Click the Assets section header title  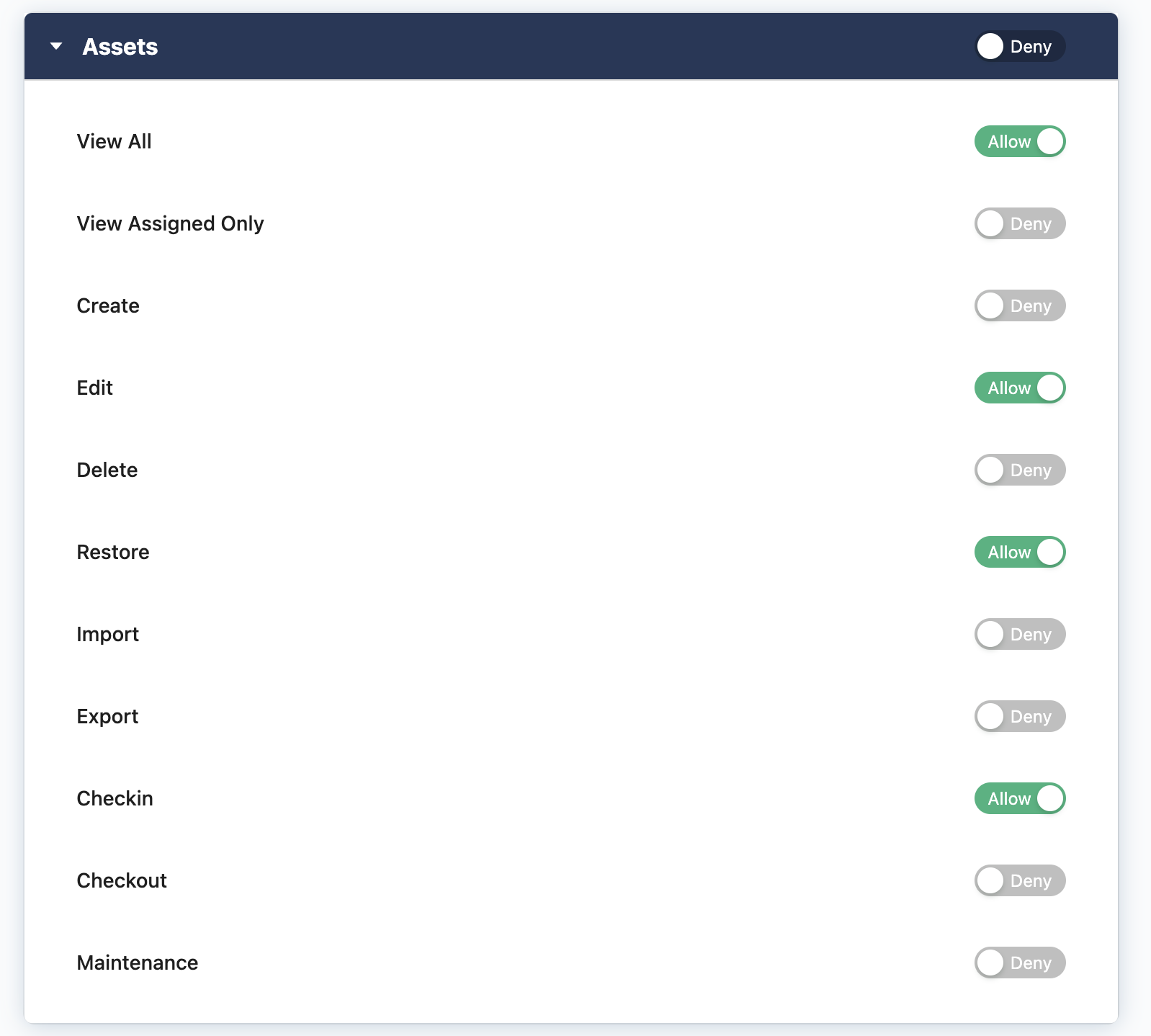pyautogui.click(x=120, y=47)
